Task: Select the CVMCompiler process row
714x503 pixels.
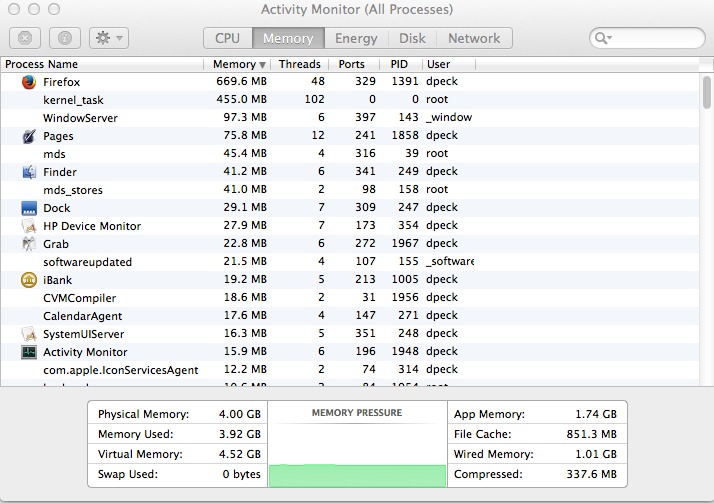Action: [350, 298]
